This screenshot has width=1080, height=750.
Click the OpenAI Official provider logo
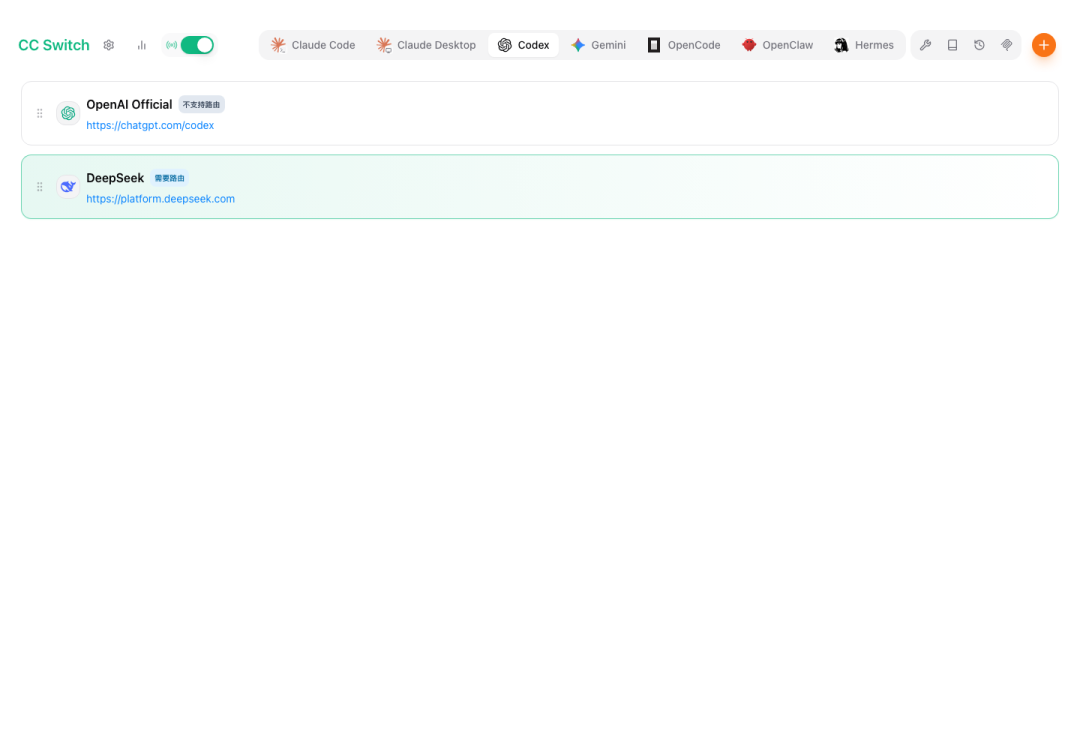(x=68, y=114)
